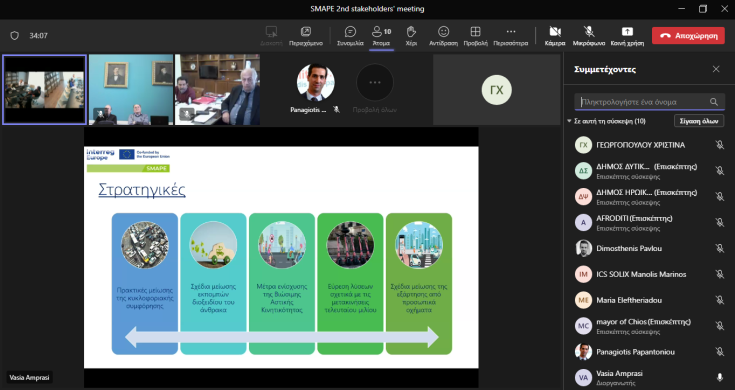Select the ΓΧ avatar video tile
735x390 pixels.
click(496, 90)
